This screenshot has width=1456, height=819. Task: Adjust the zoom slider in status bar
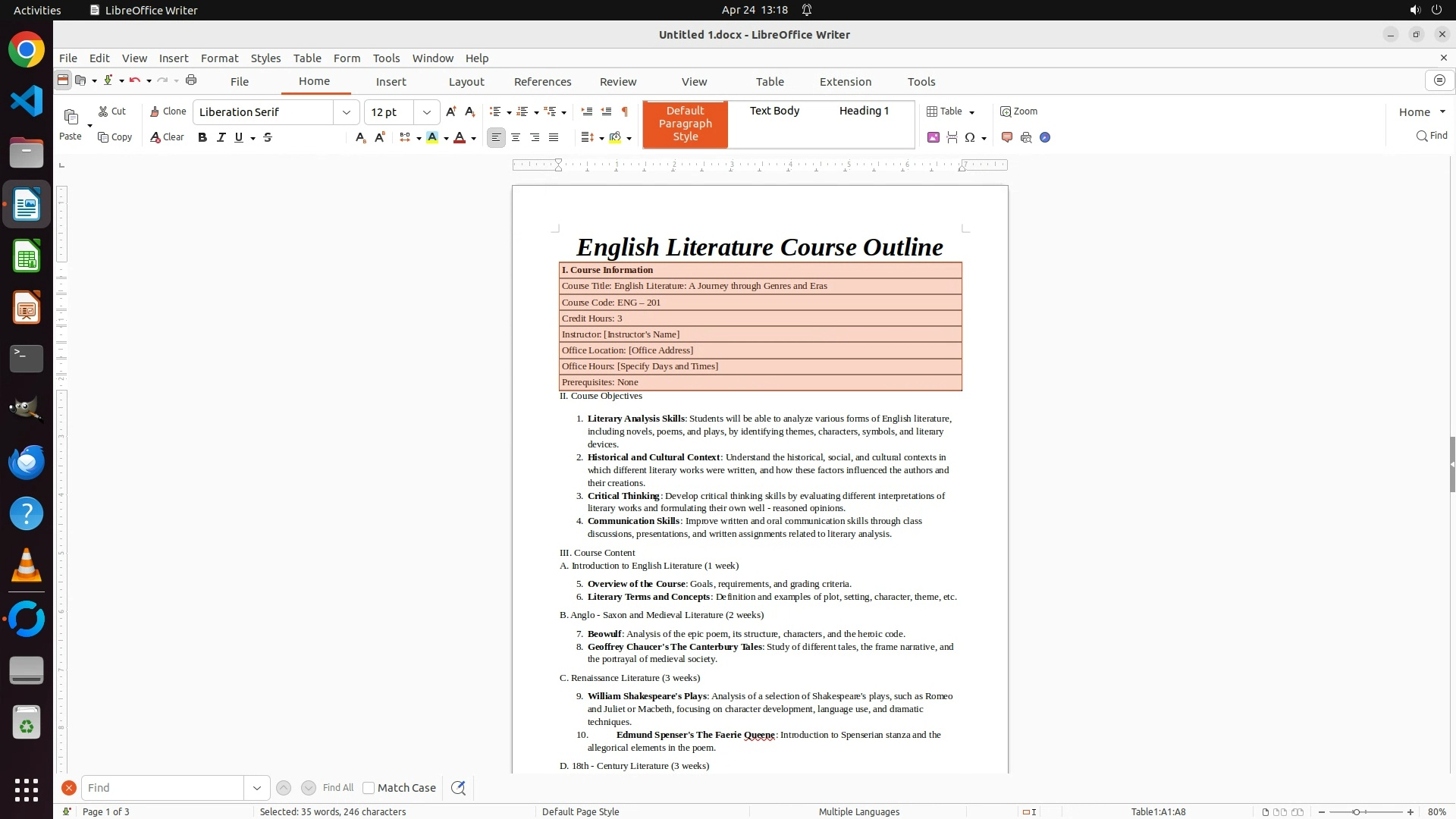point(1356,812)
